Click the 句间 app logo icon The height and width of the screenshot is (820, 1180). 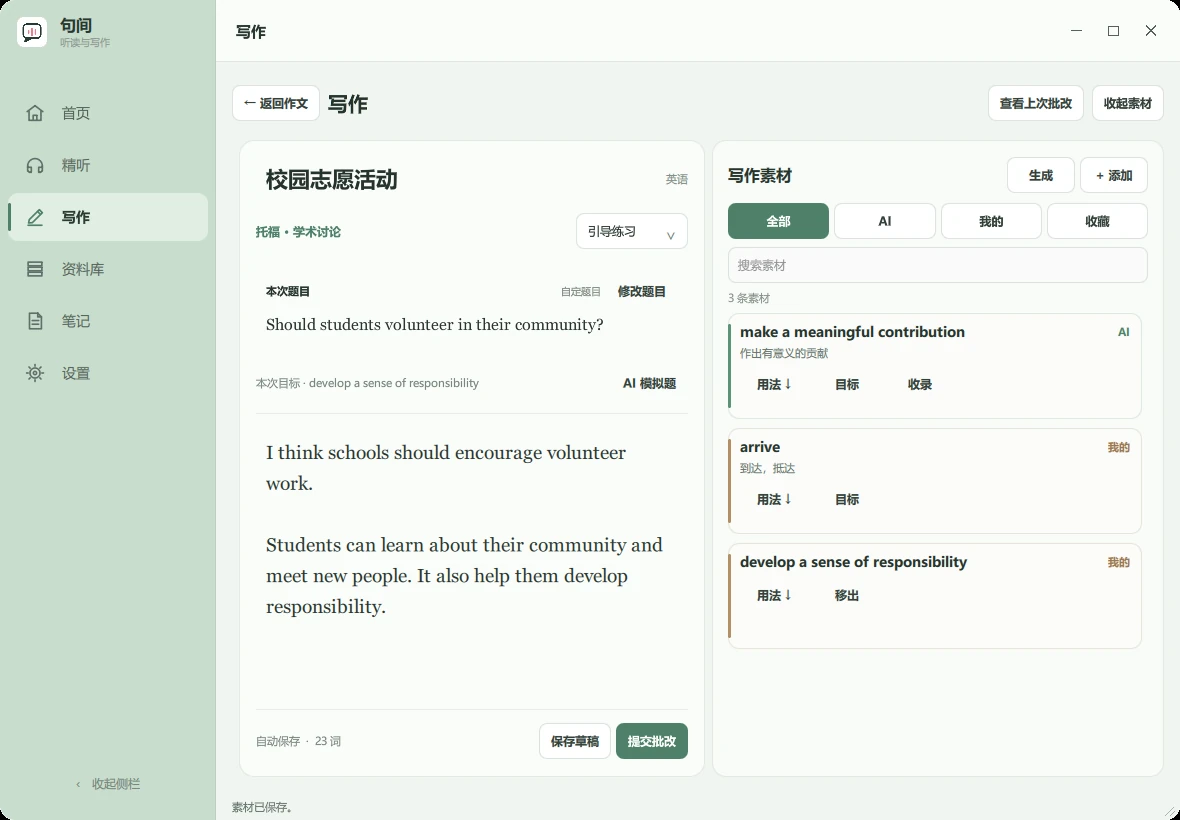(x=32, y=32)
